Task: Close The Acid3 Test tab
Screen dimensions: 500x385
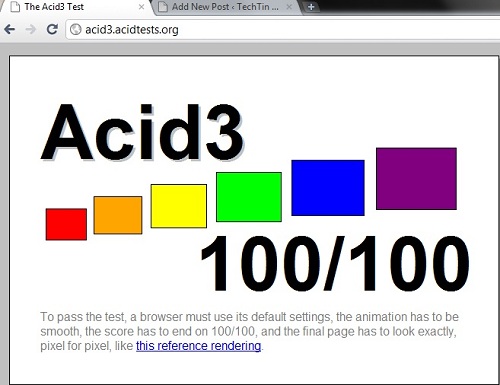Action: (142, 7)
